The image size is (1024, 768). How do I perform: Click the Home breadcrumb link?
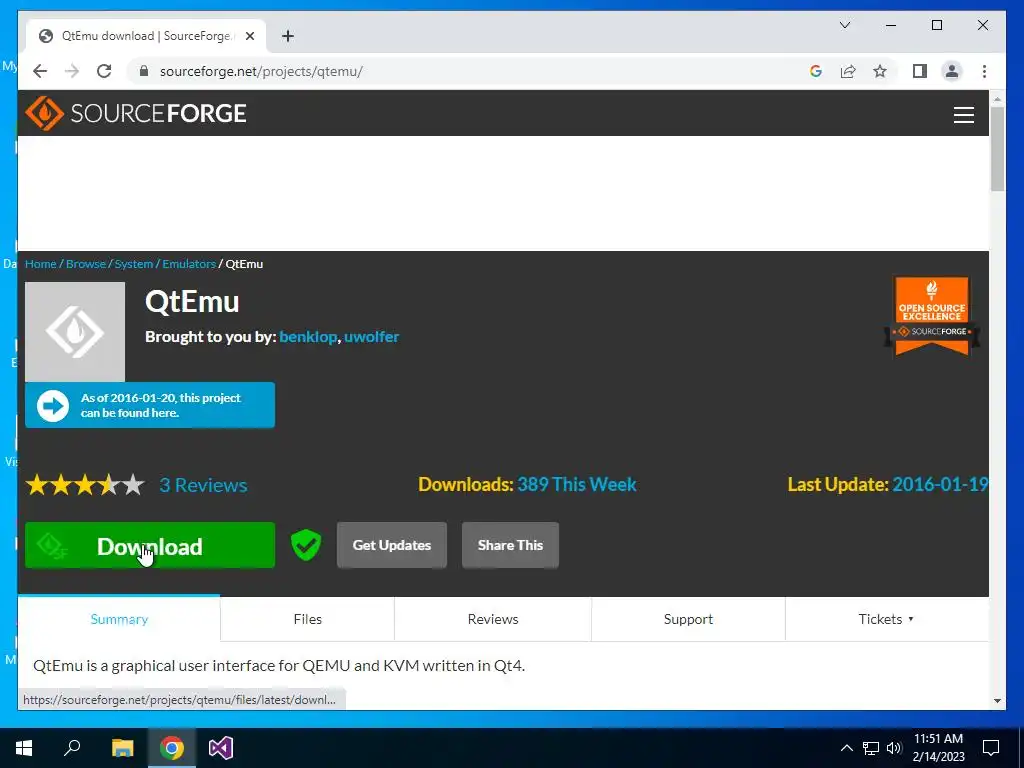click(x=40, y=264)
